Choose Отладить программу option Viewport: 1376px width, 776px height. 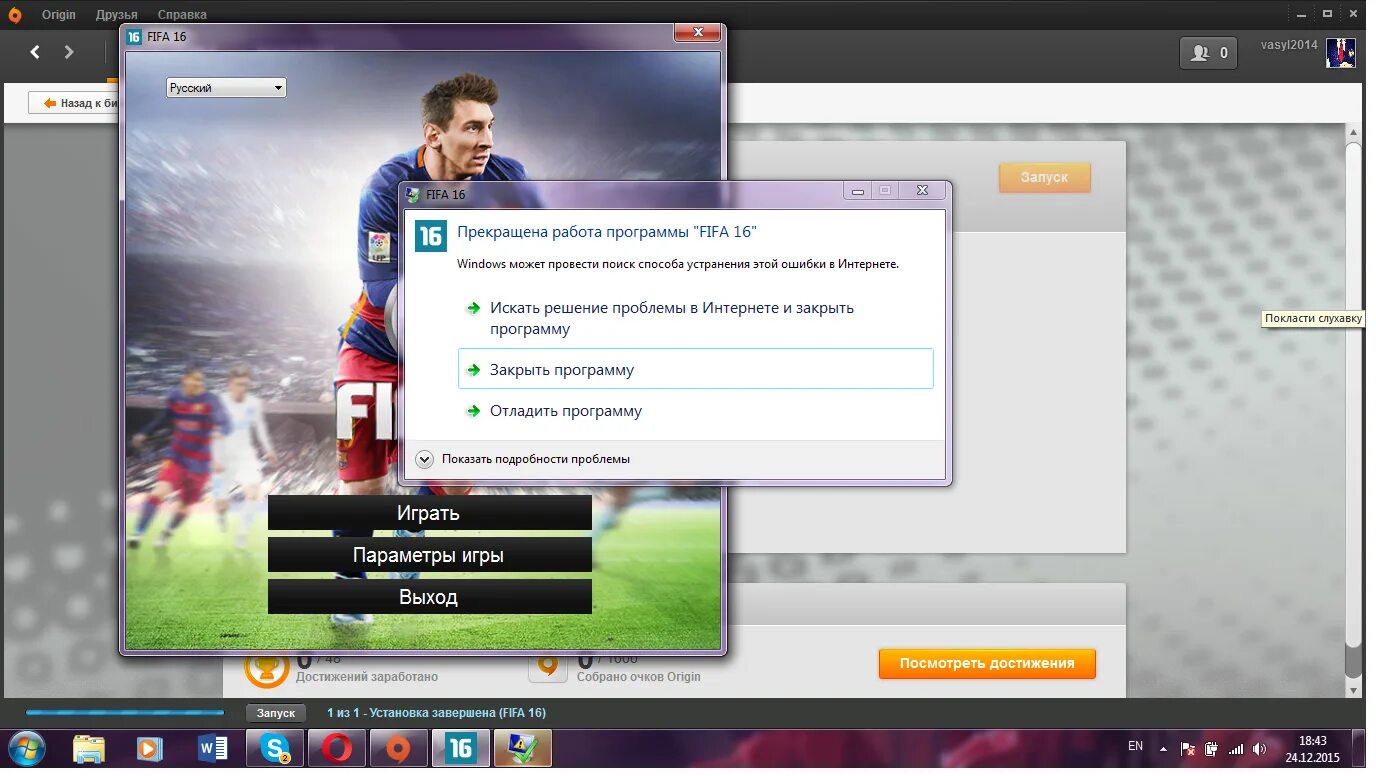[695, 411]
